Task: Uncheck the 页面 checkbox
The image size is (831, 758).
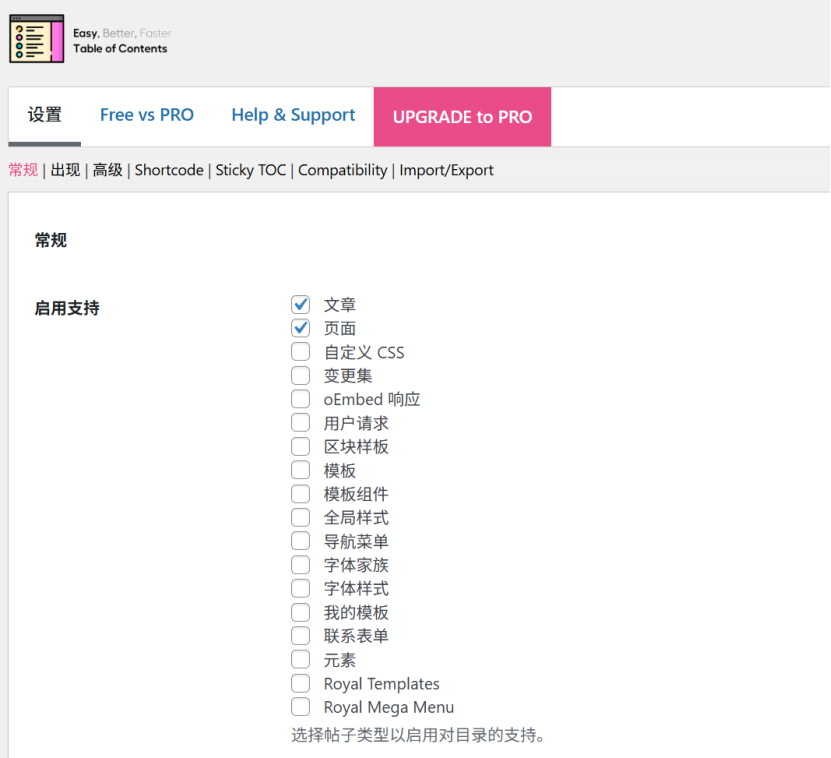Action: 300,328
